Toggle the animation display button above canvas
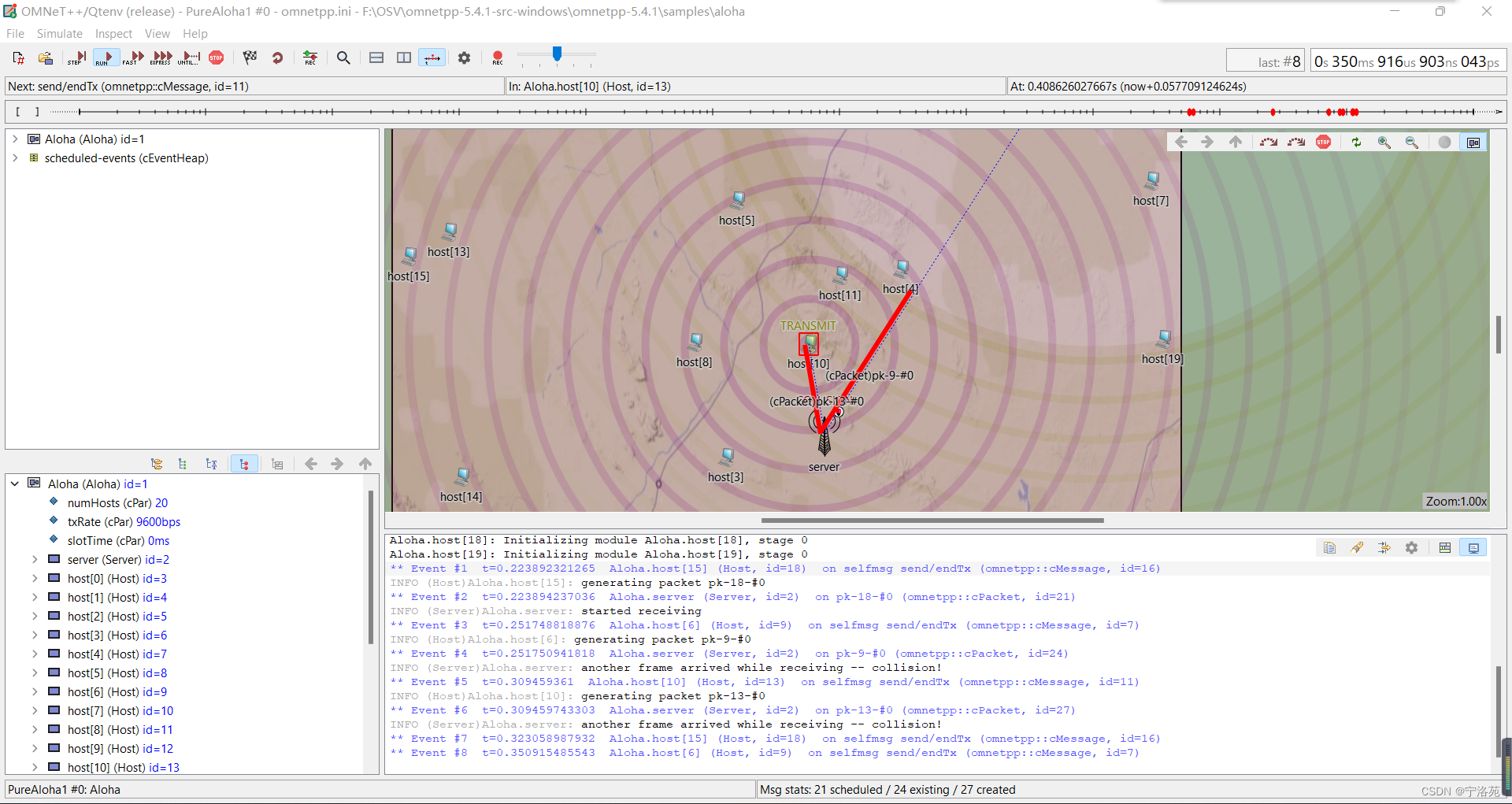 click(x=1472, y=142)
